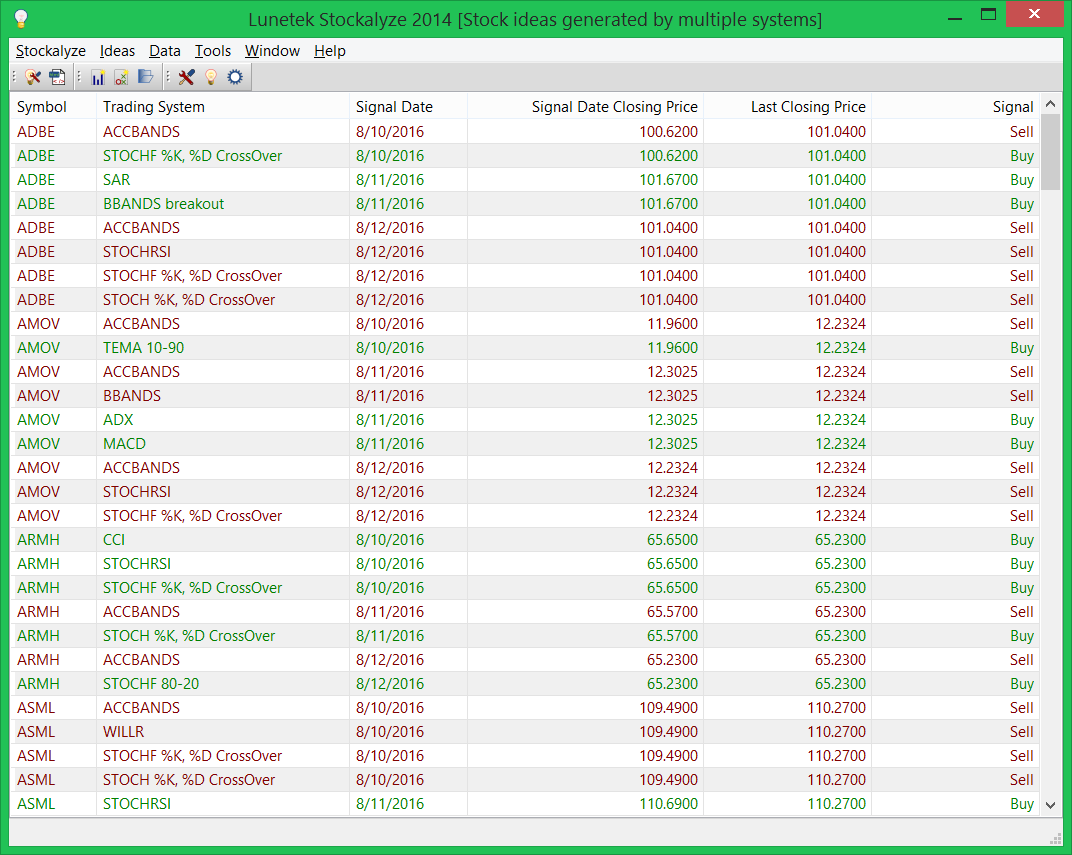Open the Stockalyze menu
This screenshot has width=1072, height=855.
pyautogui.click(x=50, y=50)
